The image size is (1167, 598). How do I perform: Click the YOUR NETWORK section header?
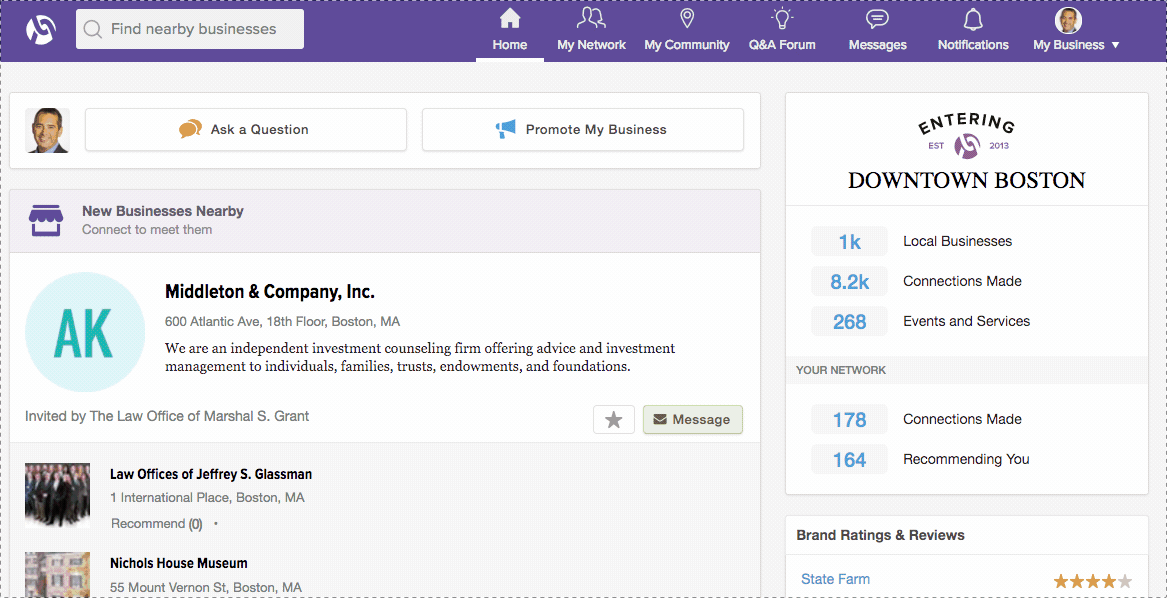tap(841, 370)
